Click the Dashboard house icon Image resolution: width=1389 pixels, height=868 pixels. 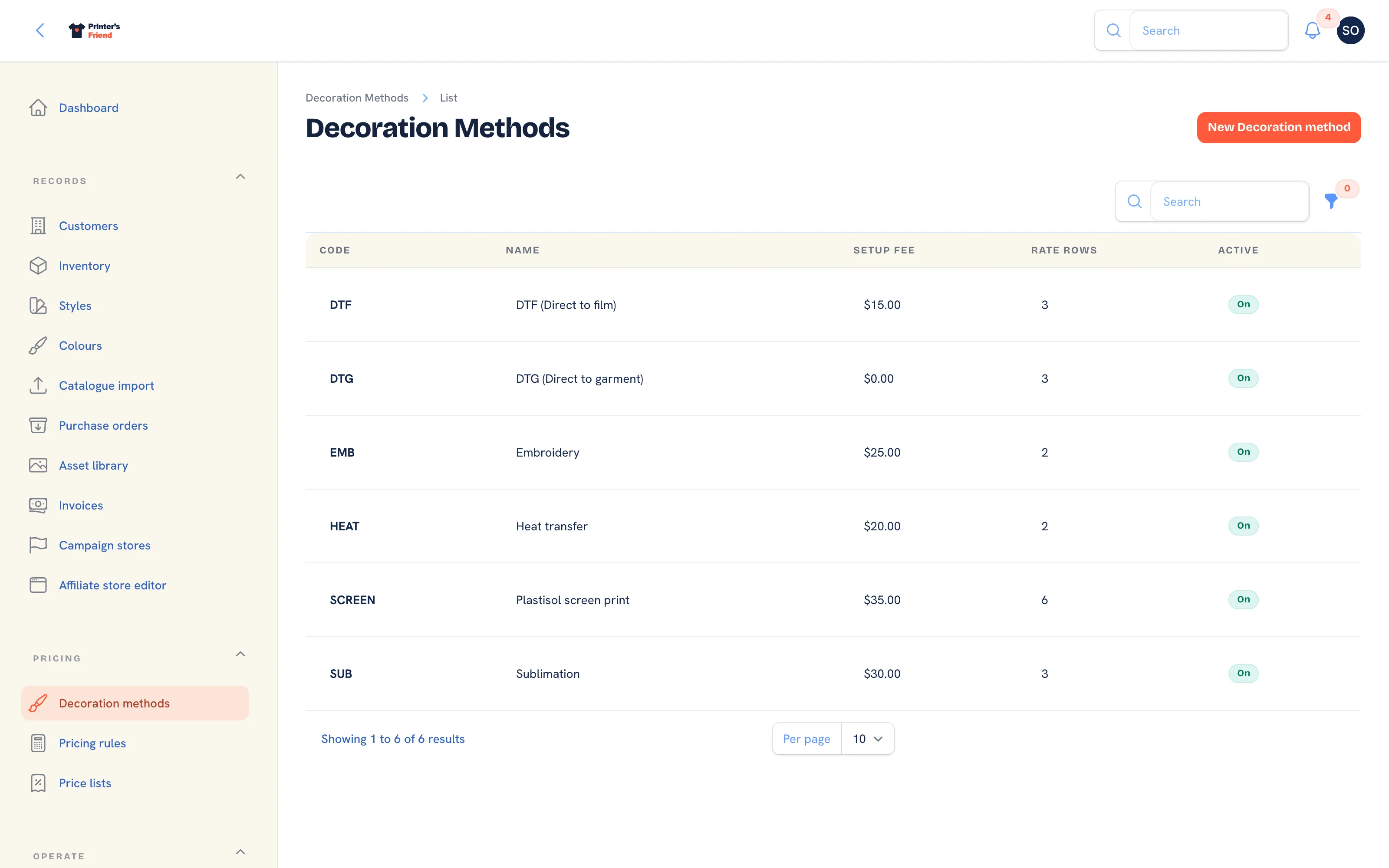pos(39,108)
